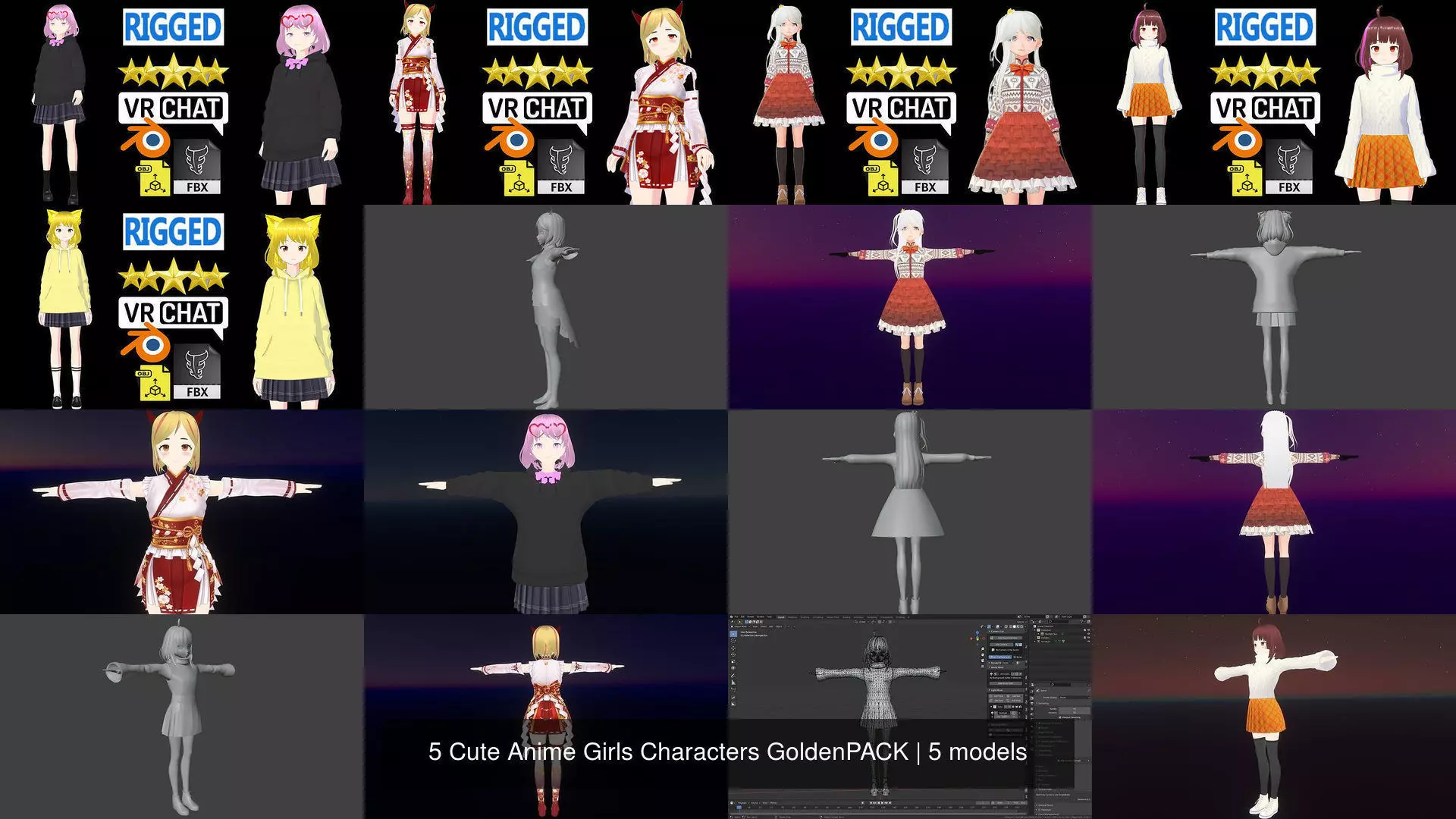1456x819 pixels.
Task: Open gray side-view clay model thumbnail
Action: pyautogui.click(x=546, y=307)
